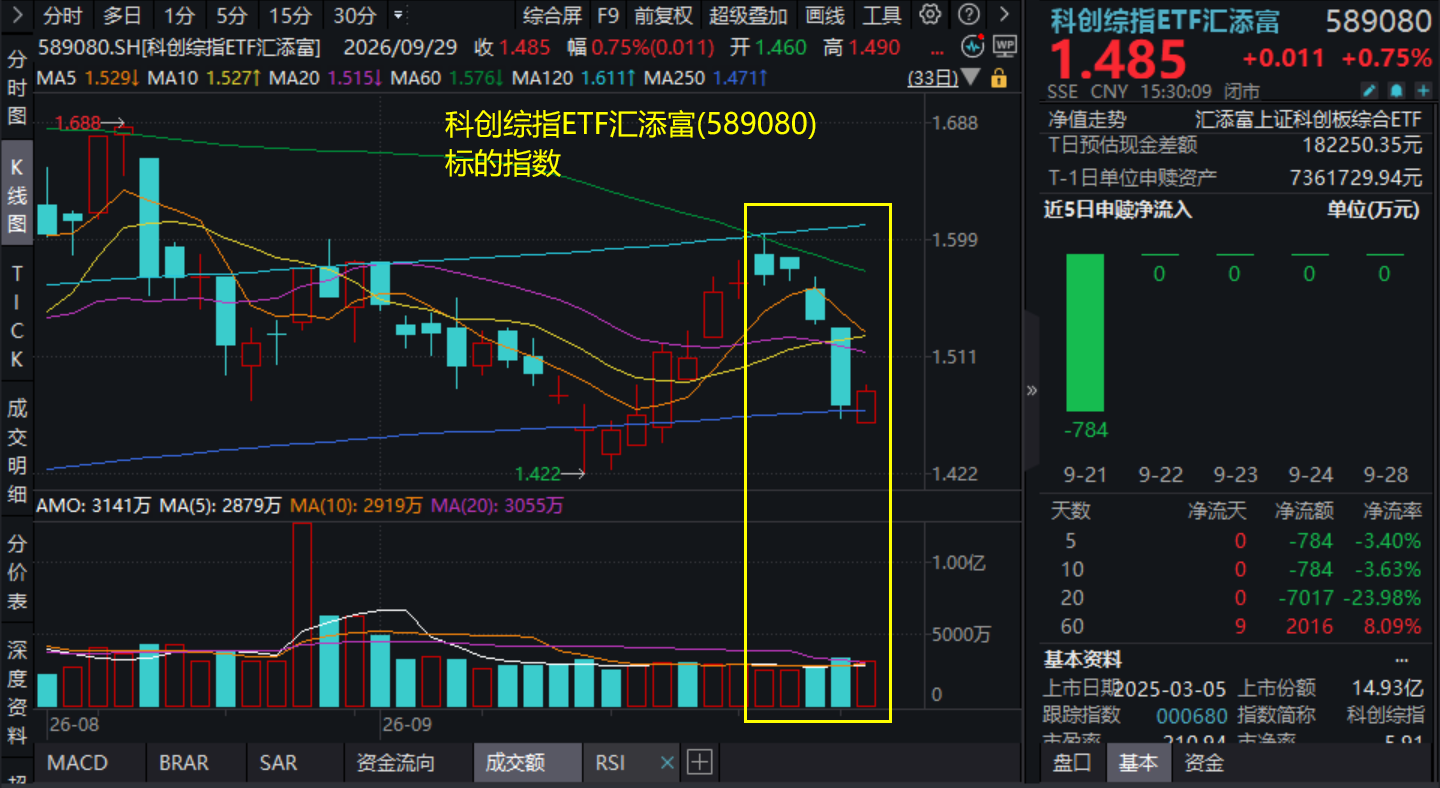1440x788 pixels.
Task: Select 分时图 in the left sidebar
Action: pos(17,87)
